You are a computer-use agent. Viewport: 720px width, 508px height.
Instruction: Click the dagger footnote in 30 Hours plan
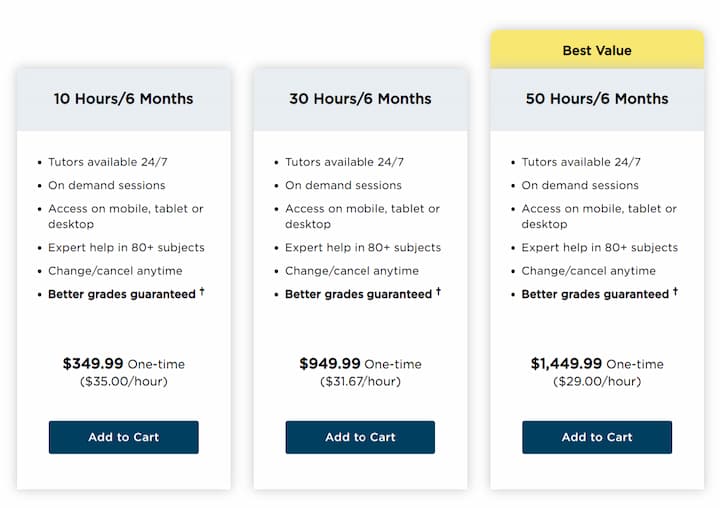(439, 291)
